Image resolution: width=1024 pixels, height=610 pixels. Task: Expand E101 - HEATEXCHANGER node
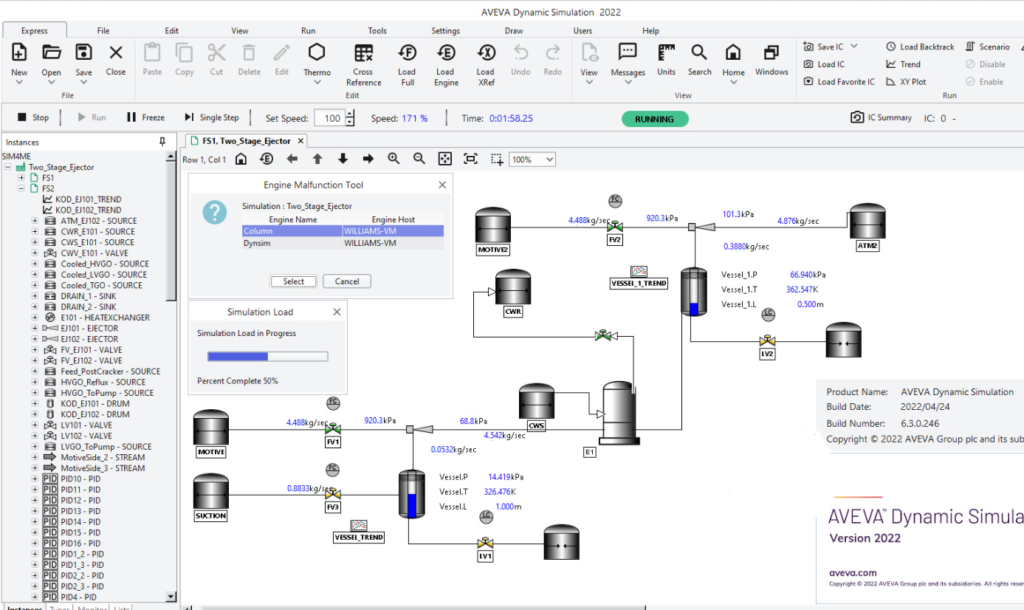35,317
